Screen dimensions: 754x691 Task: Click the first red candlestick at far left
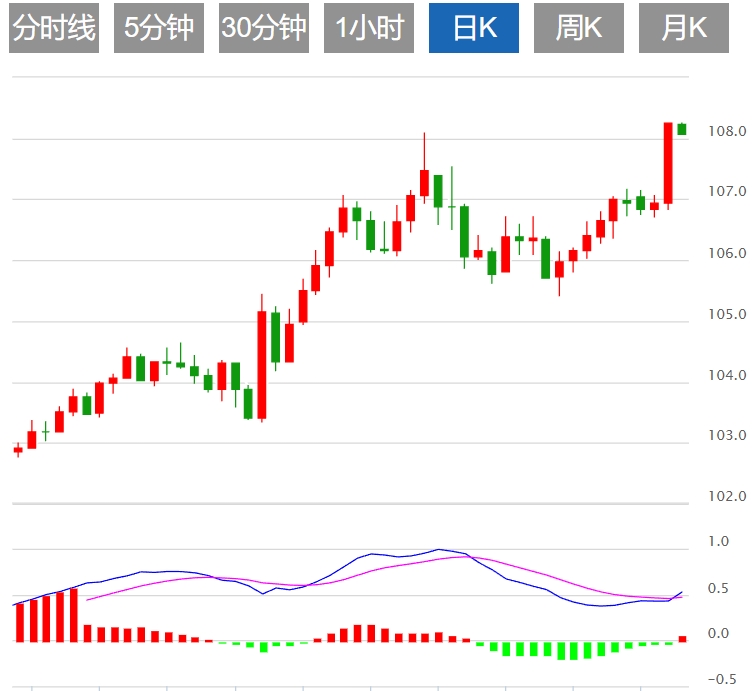pyautogui.click(x=18, y=450)
